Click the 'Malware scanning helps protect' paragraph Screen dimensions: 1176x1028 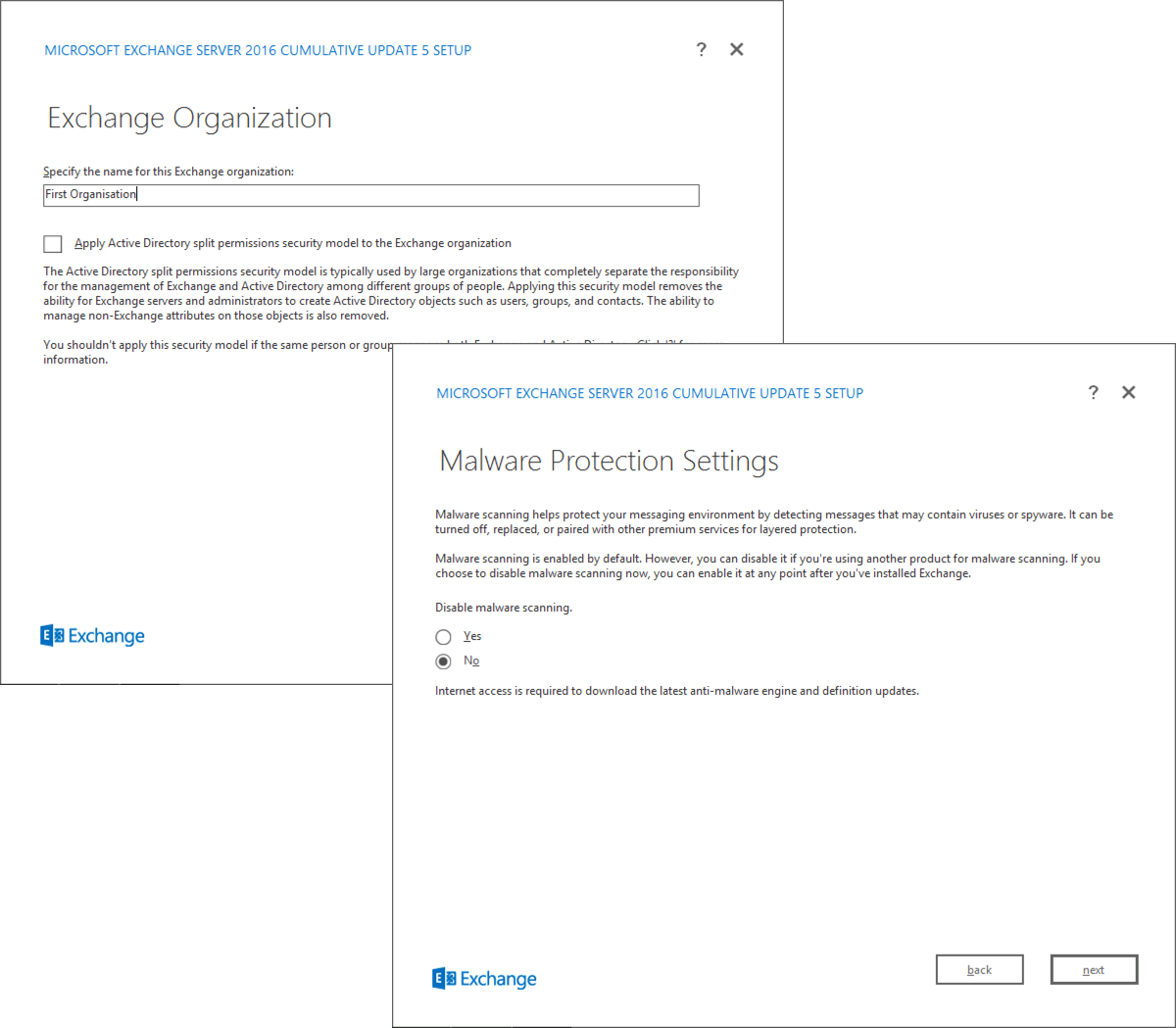(x=774, y=522)
